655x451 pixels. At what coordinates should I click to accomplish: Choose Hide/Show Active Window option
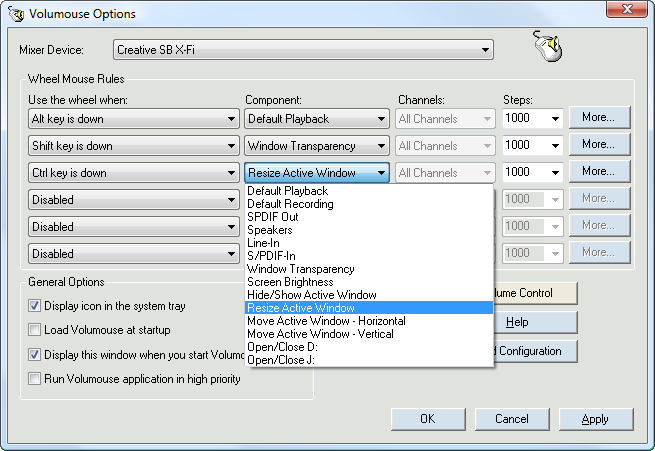[x=311, y=295]
